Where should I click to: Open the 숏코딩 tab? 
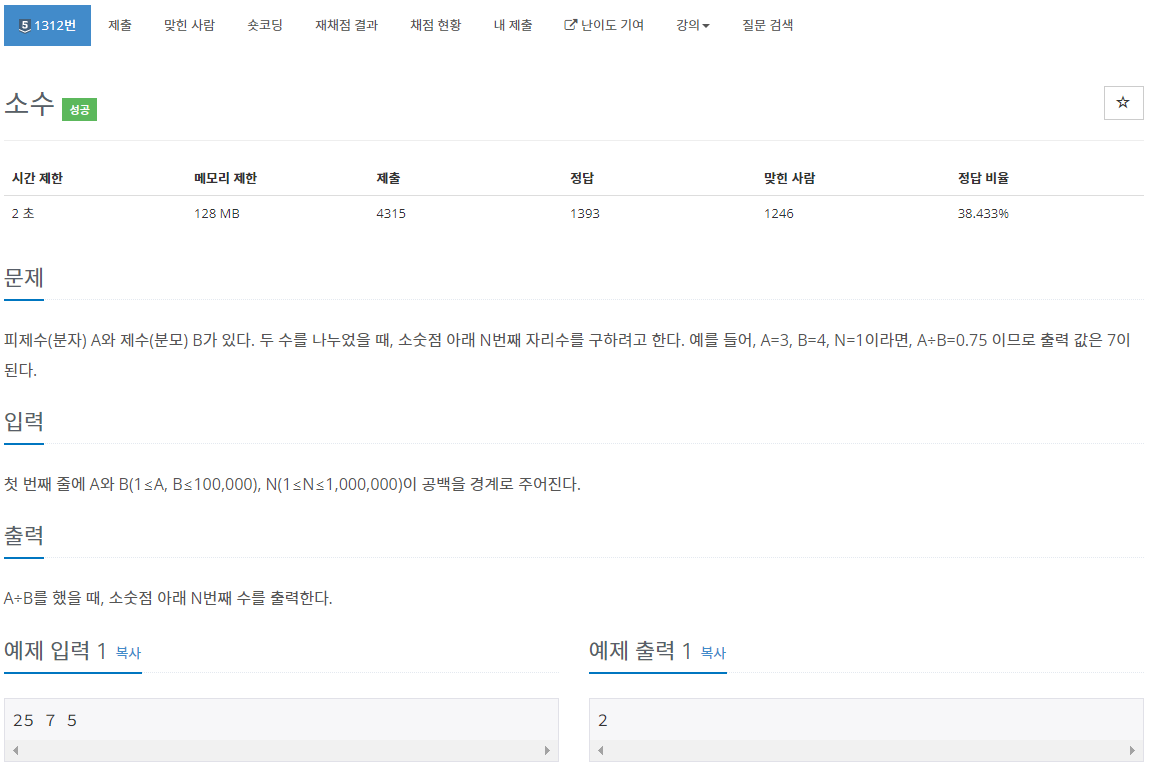click(265, 26)
